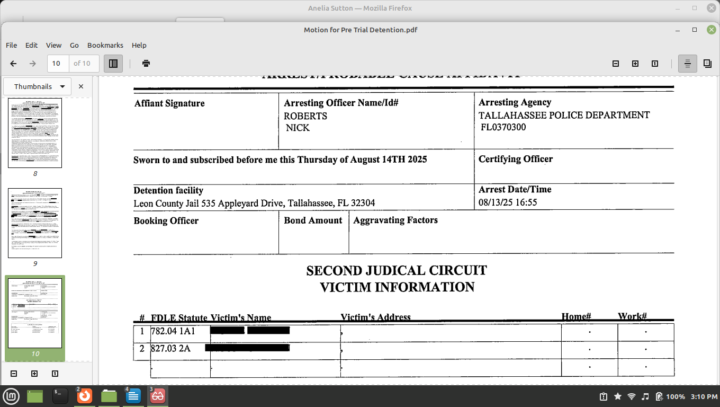Screen dimensions: 720x407
Task: Switch to Firefox in the taskbar
Action: 84,396
